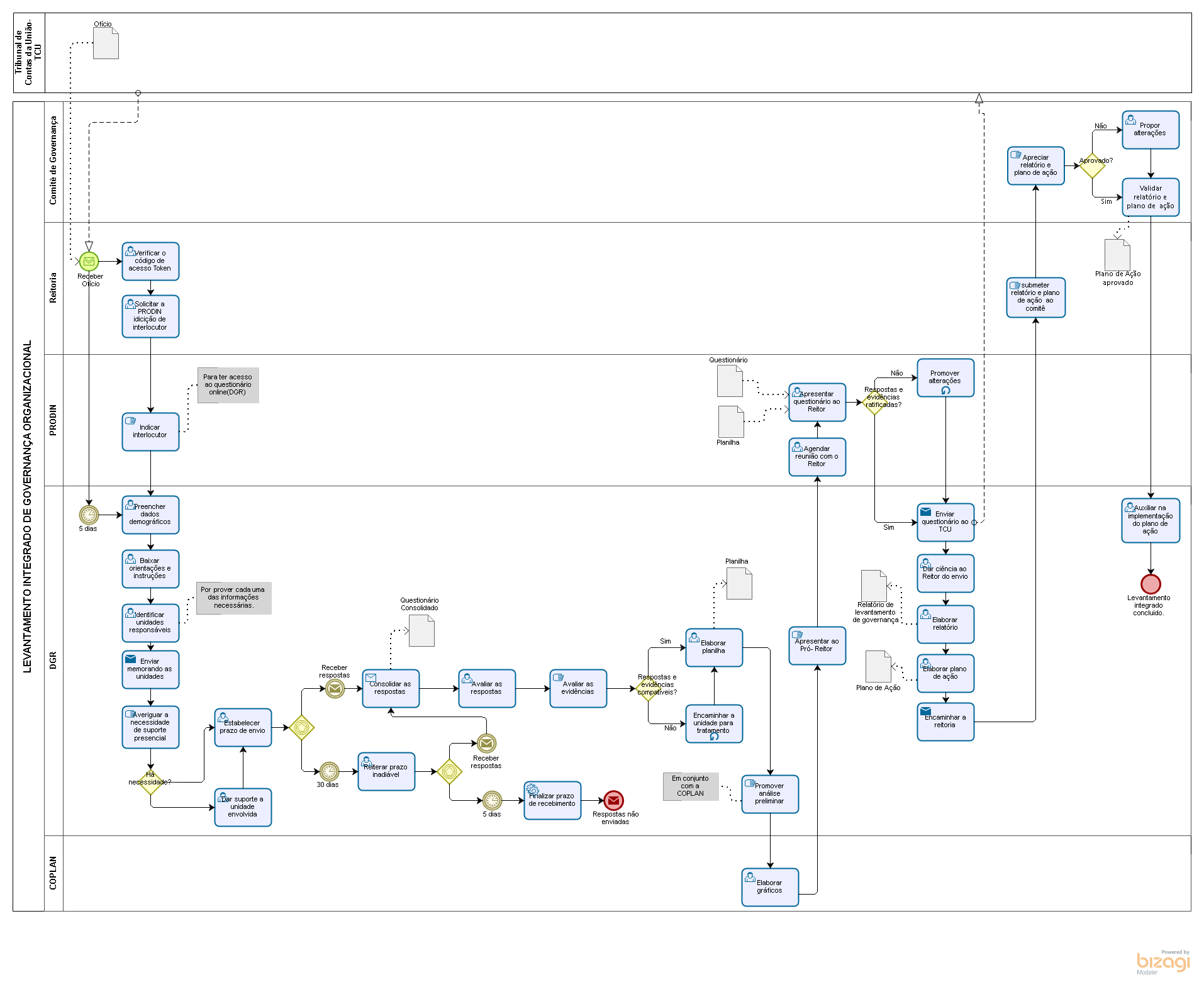Click the Indicar interlocutor task box

tap(150, 432)
